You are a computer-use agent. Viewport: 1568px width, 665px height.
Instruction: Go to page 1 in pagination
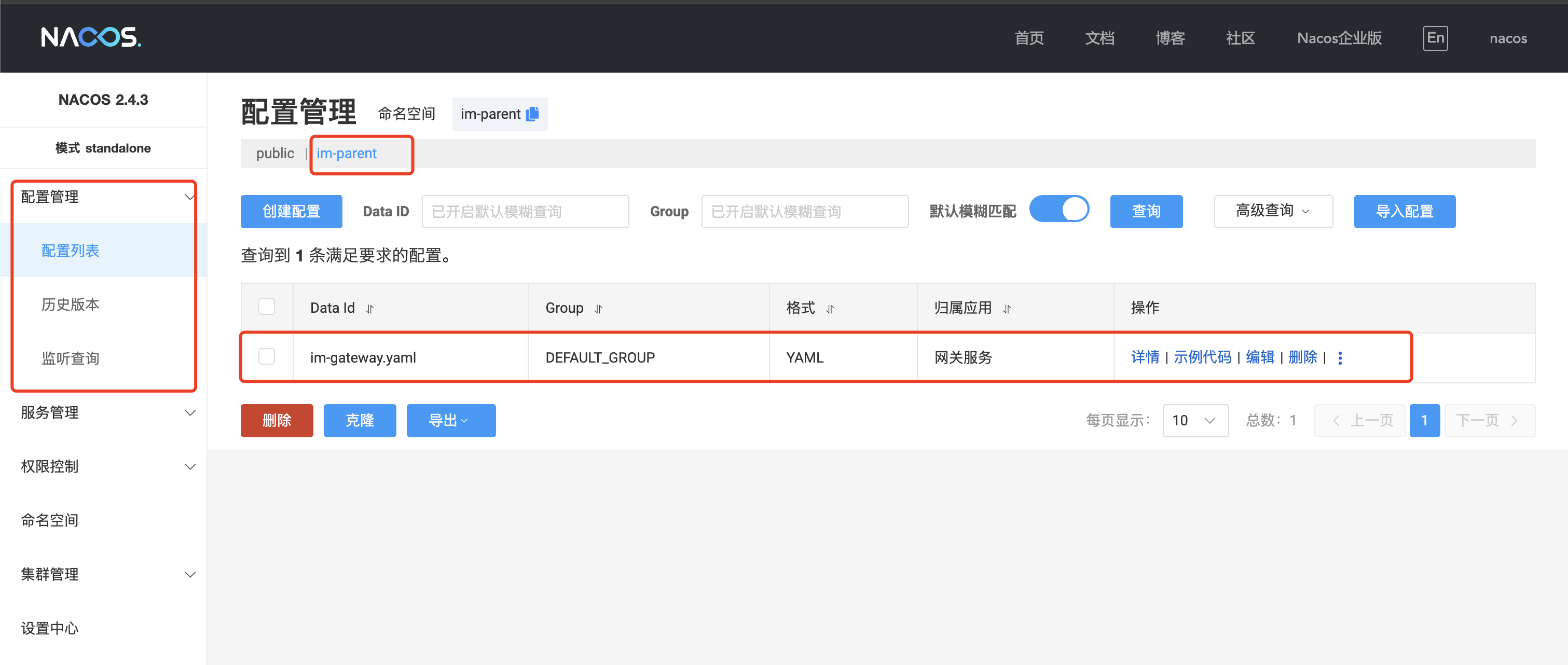pyautogui.click(x=1424, y=420)
